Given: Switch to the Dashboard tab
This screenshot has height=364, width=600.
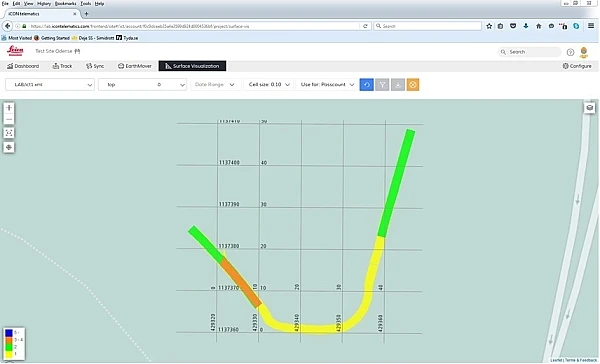Looking at the screenshot, I should (23, 66).
